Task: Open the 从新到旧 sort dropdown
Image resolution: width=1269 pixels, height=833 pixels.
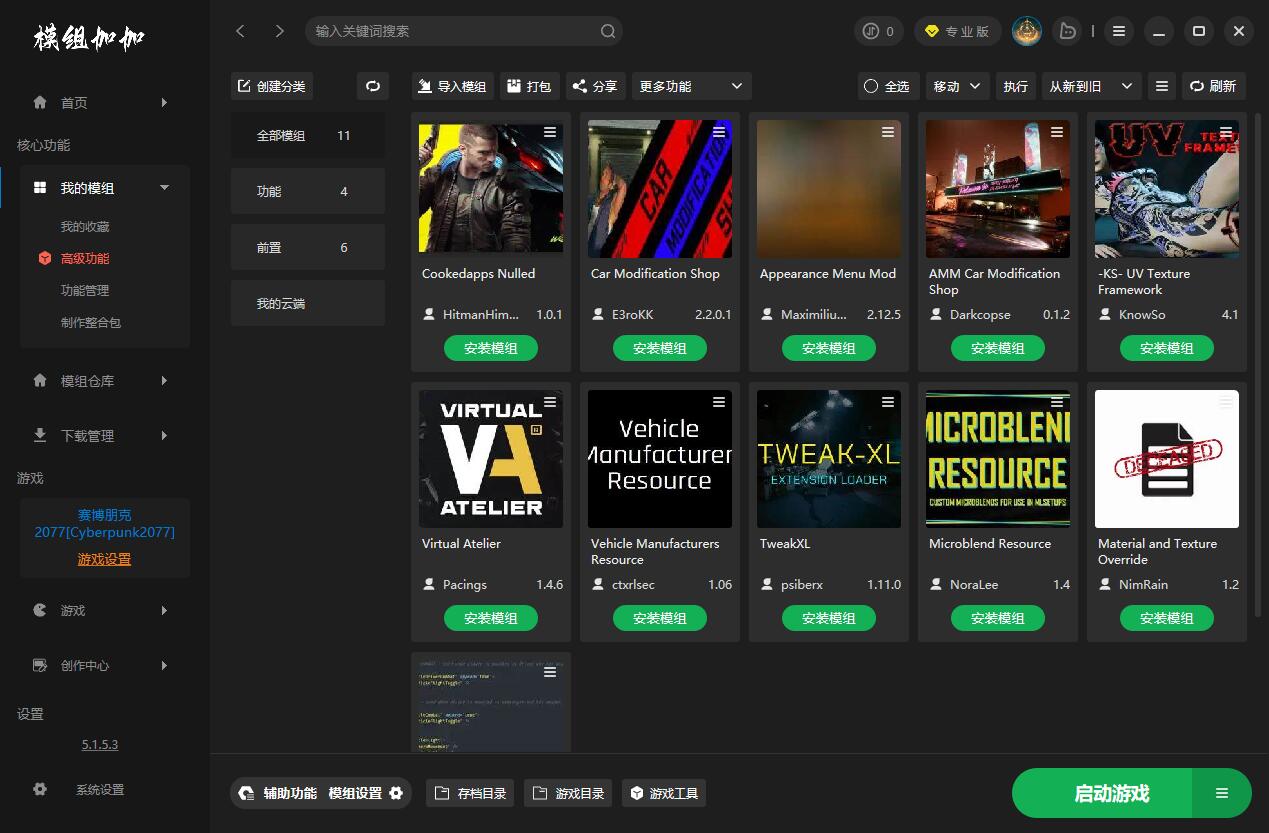Action: (x=1090, y=86)
